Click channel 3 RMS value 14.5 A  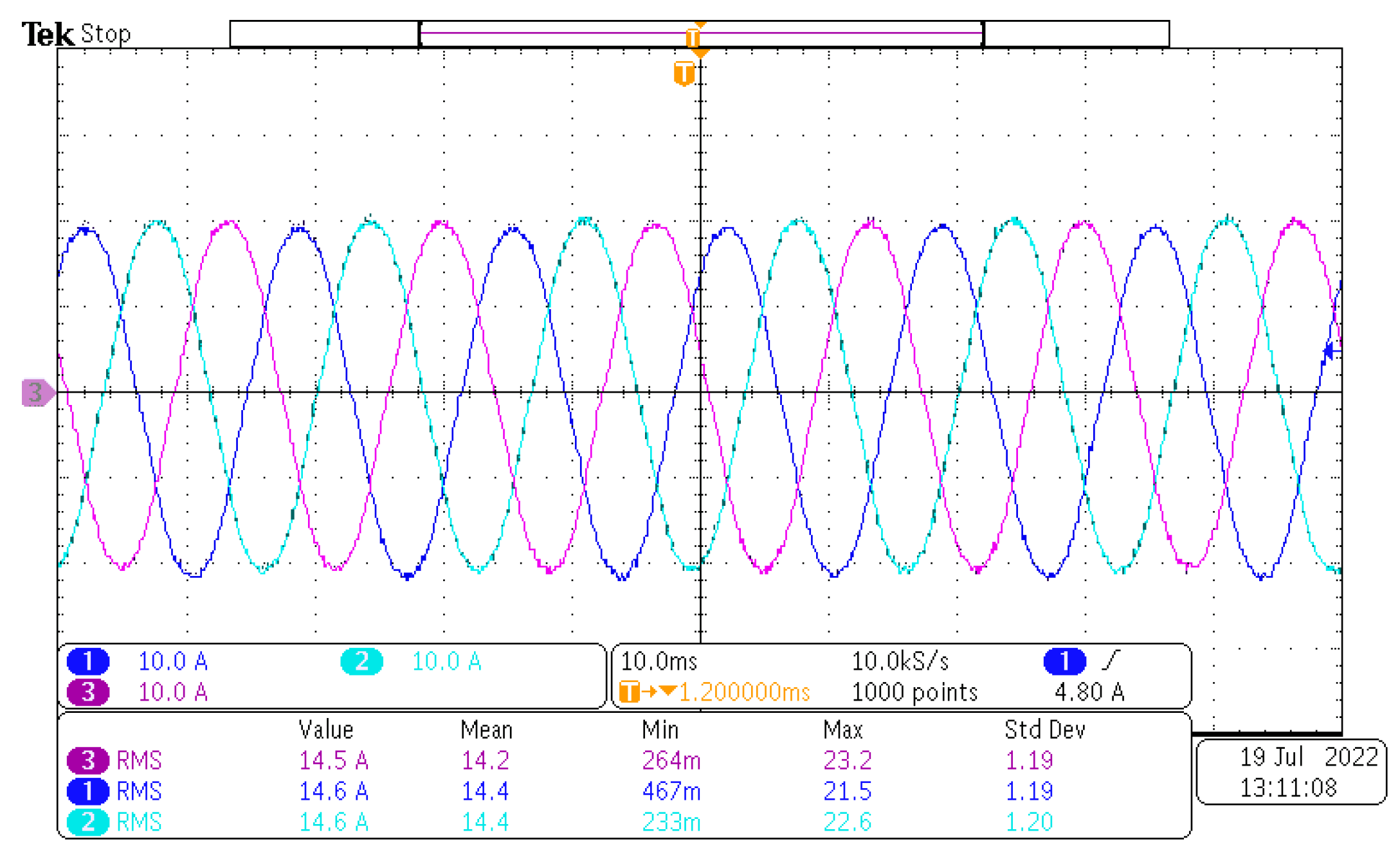pyautogui.click(x=333, y=760)
